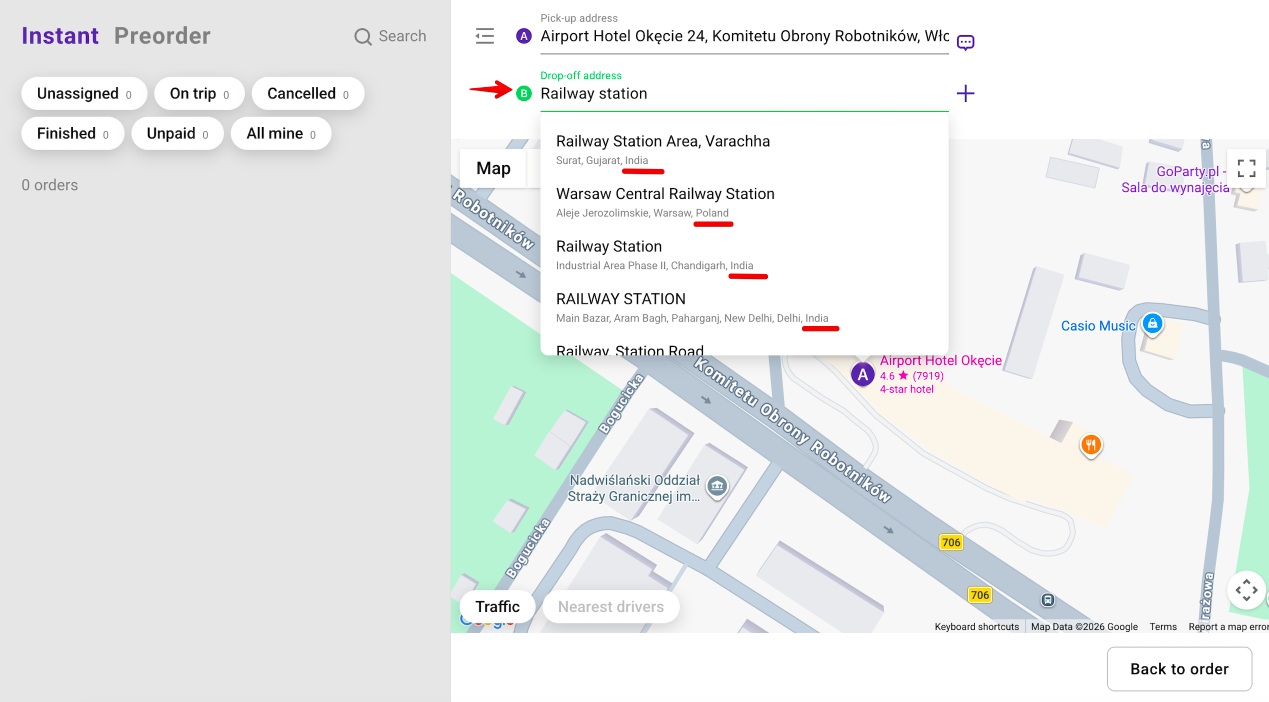1269x702 pixels.
Task: Click the Drop-off address input field
Action: click(740, 93)
